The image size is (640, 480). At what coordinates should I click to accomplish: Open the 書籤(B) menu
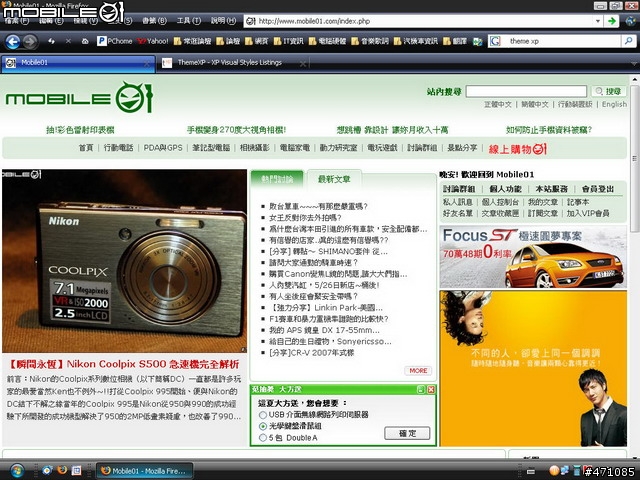(x=154, y=20)
